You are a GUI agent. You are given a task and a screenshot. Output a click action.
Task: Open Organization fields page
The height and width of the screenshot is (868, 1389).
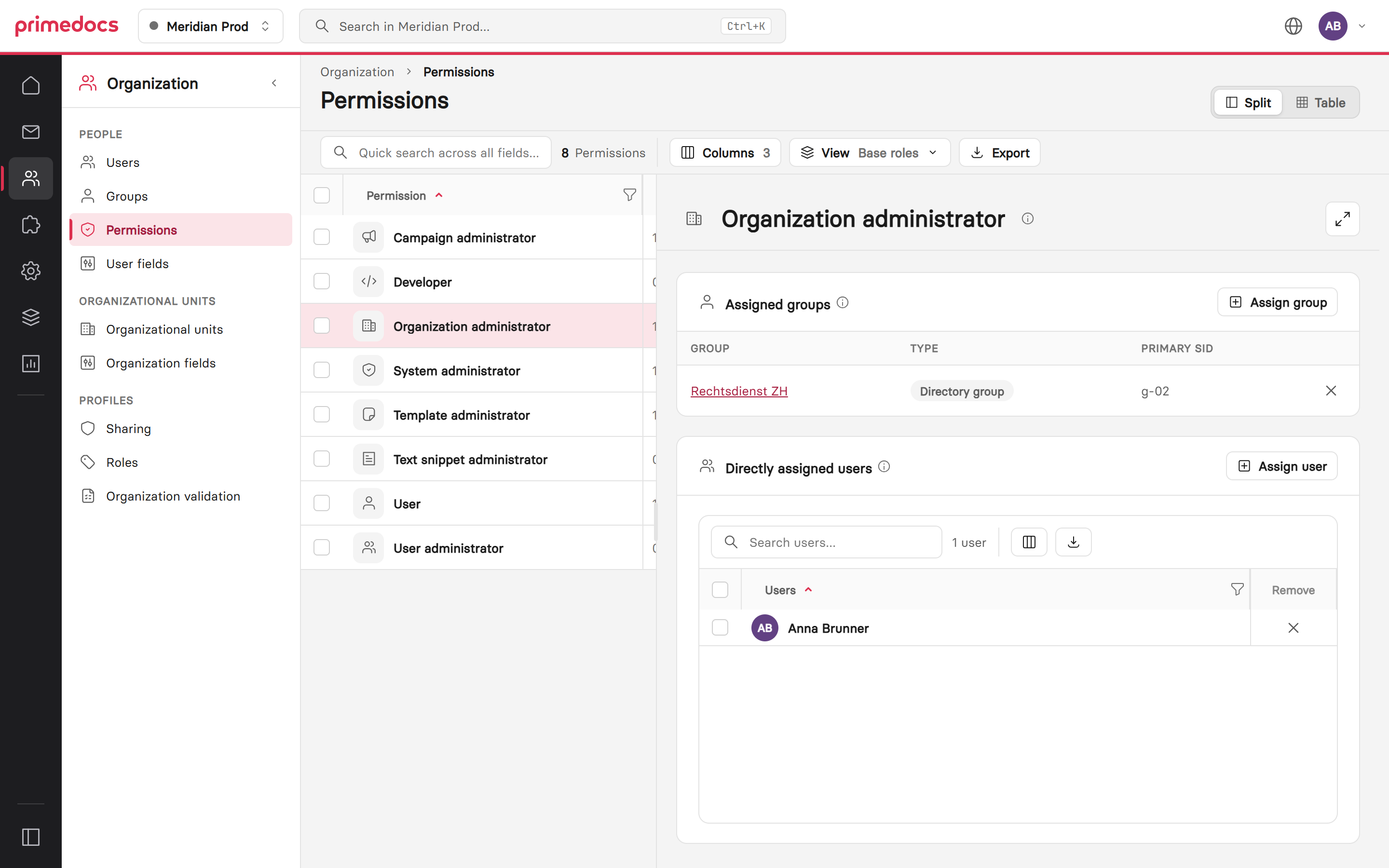181,364
